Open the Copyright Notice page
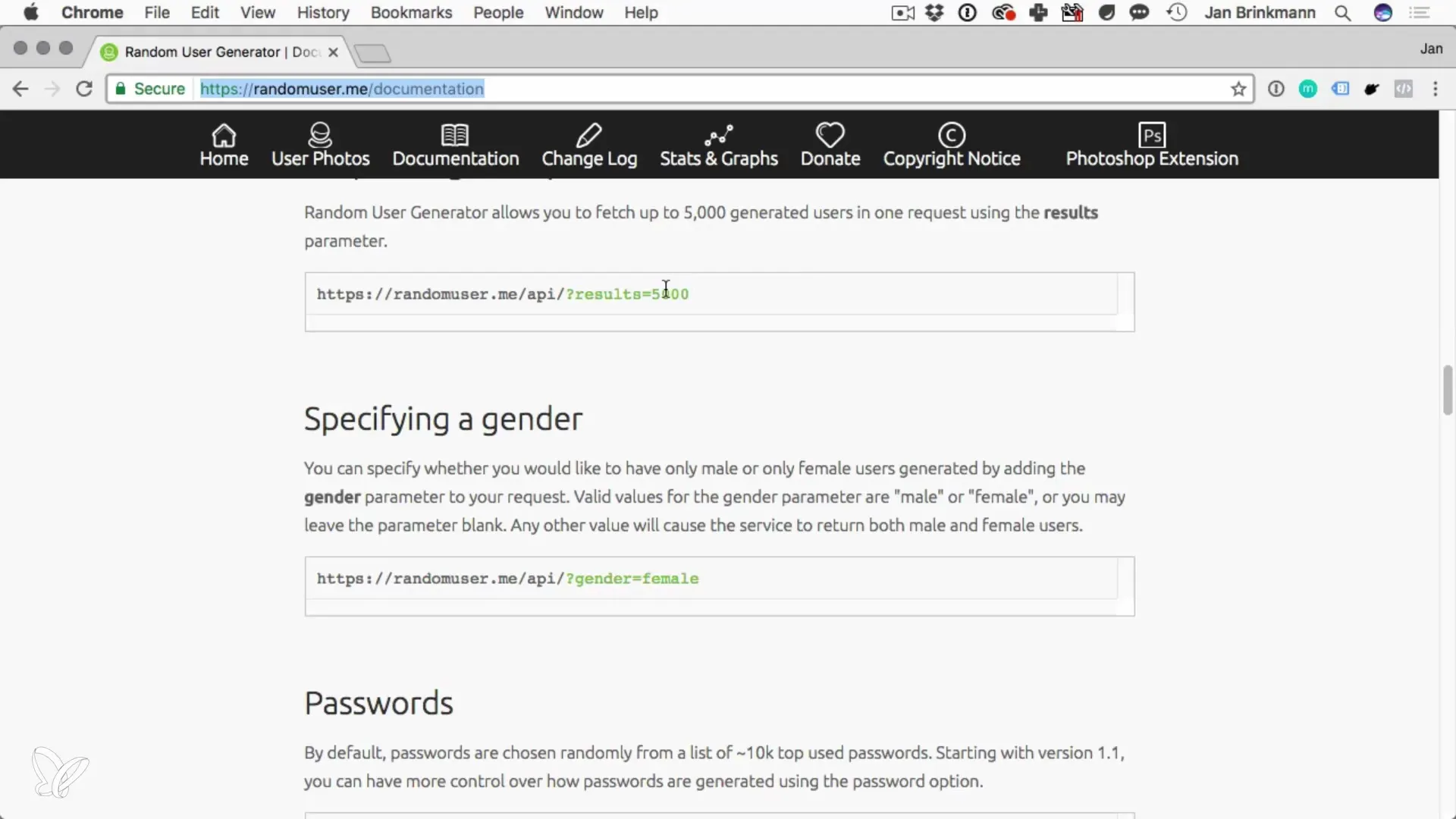 [x=951, y=146]
